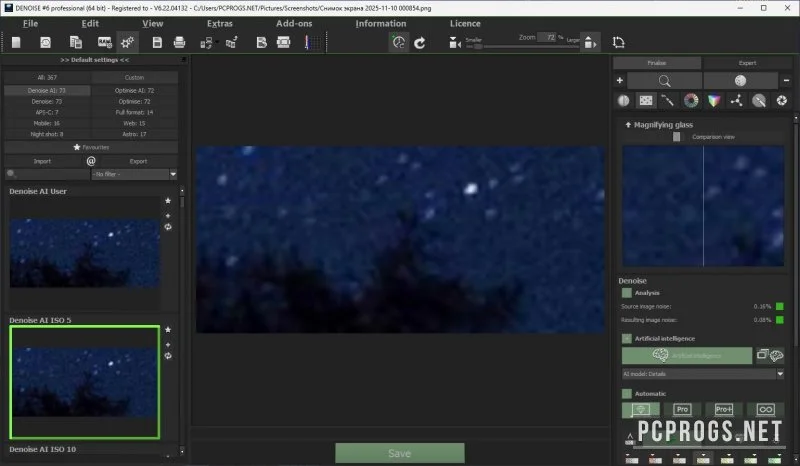Select the grey sphere button
The image size is (800, 466).
click(x=740, y=81)
